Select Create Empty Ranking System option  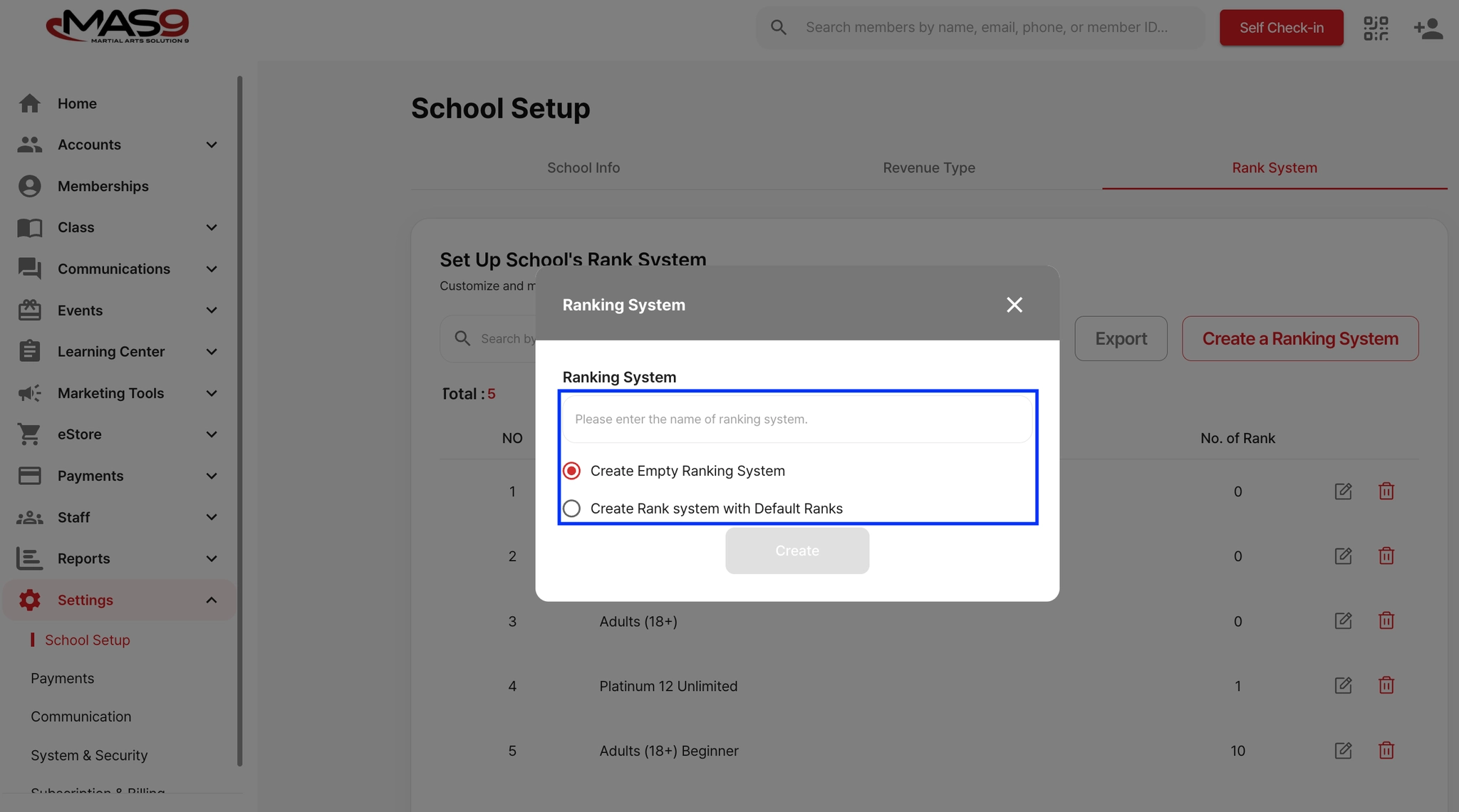pos(571,471)
